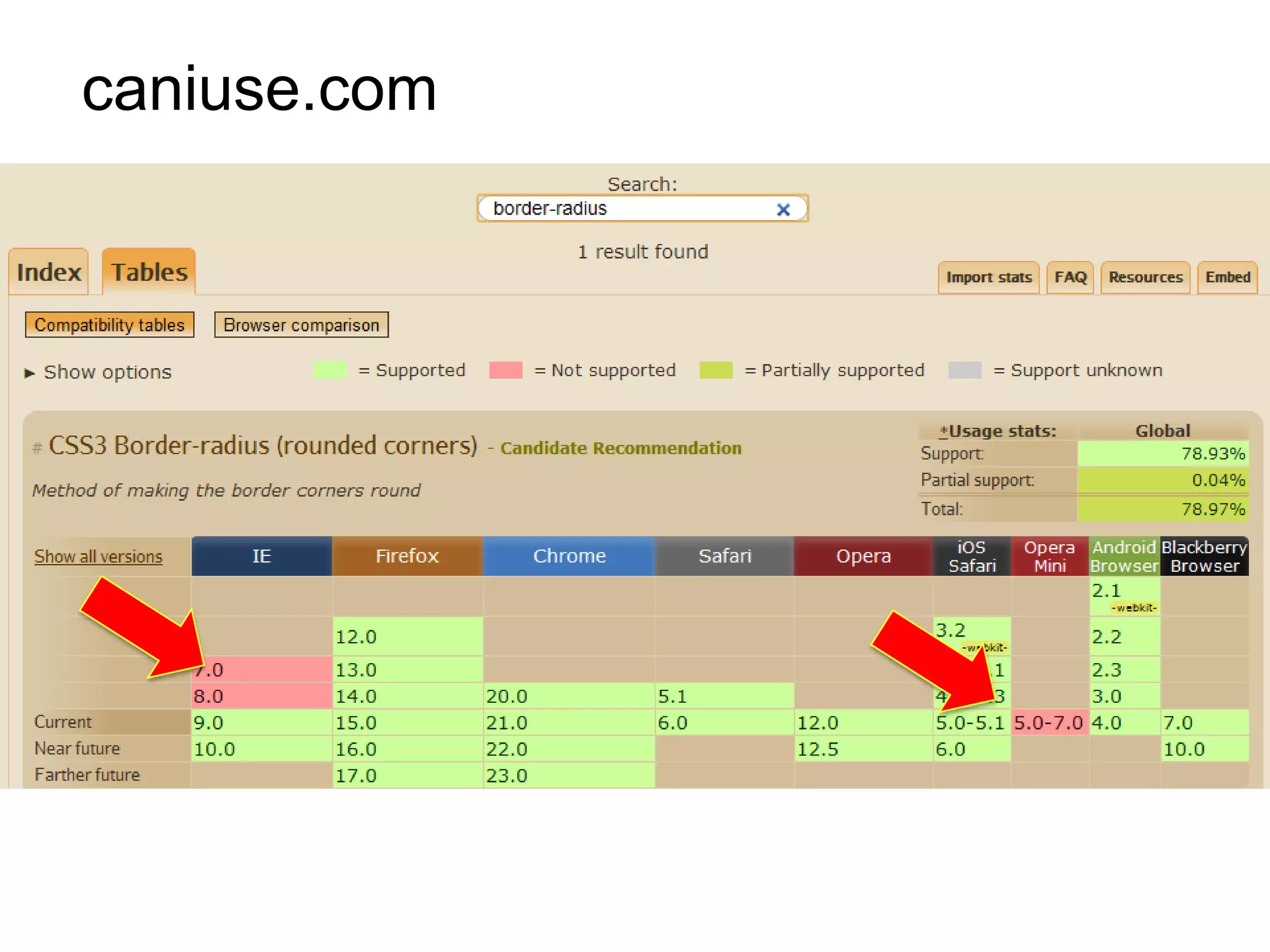This screenshot has height=952, width=1270.
Task: Open the Index tab
Action: click(49, 271)
